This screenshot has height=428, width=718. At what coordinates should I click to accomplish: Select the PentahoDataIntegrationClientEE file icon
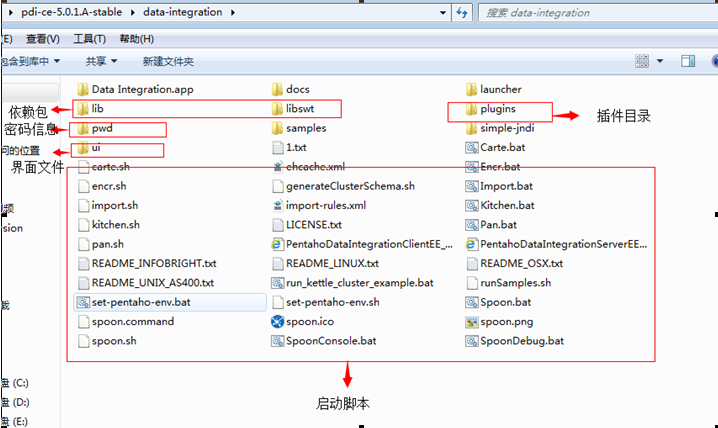coord(277,244)
